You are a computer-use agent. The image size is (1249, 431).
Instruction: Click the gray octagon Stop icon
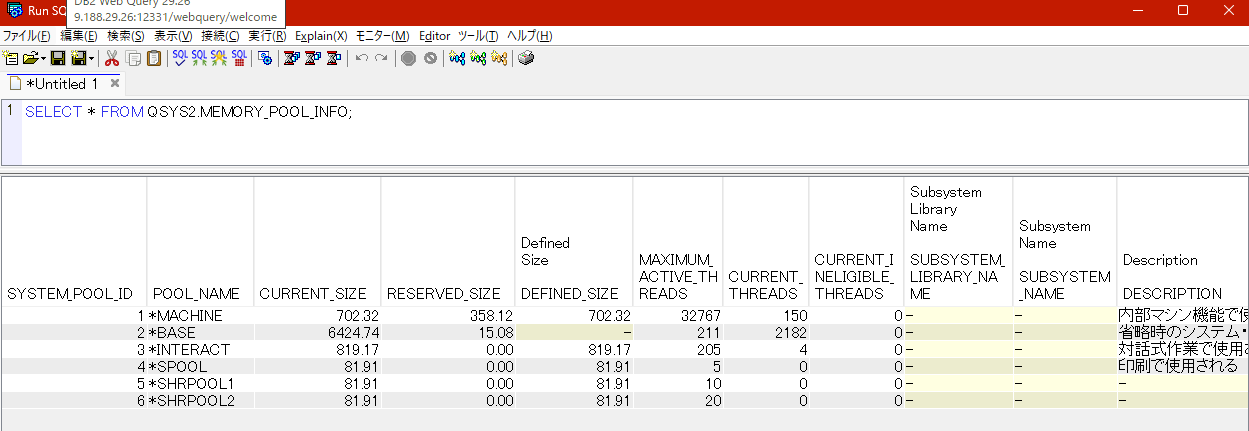(408, 58)
